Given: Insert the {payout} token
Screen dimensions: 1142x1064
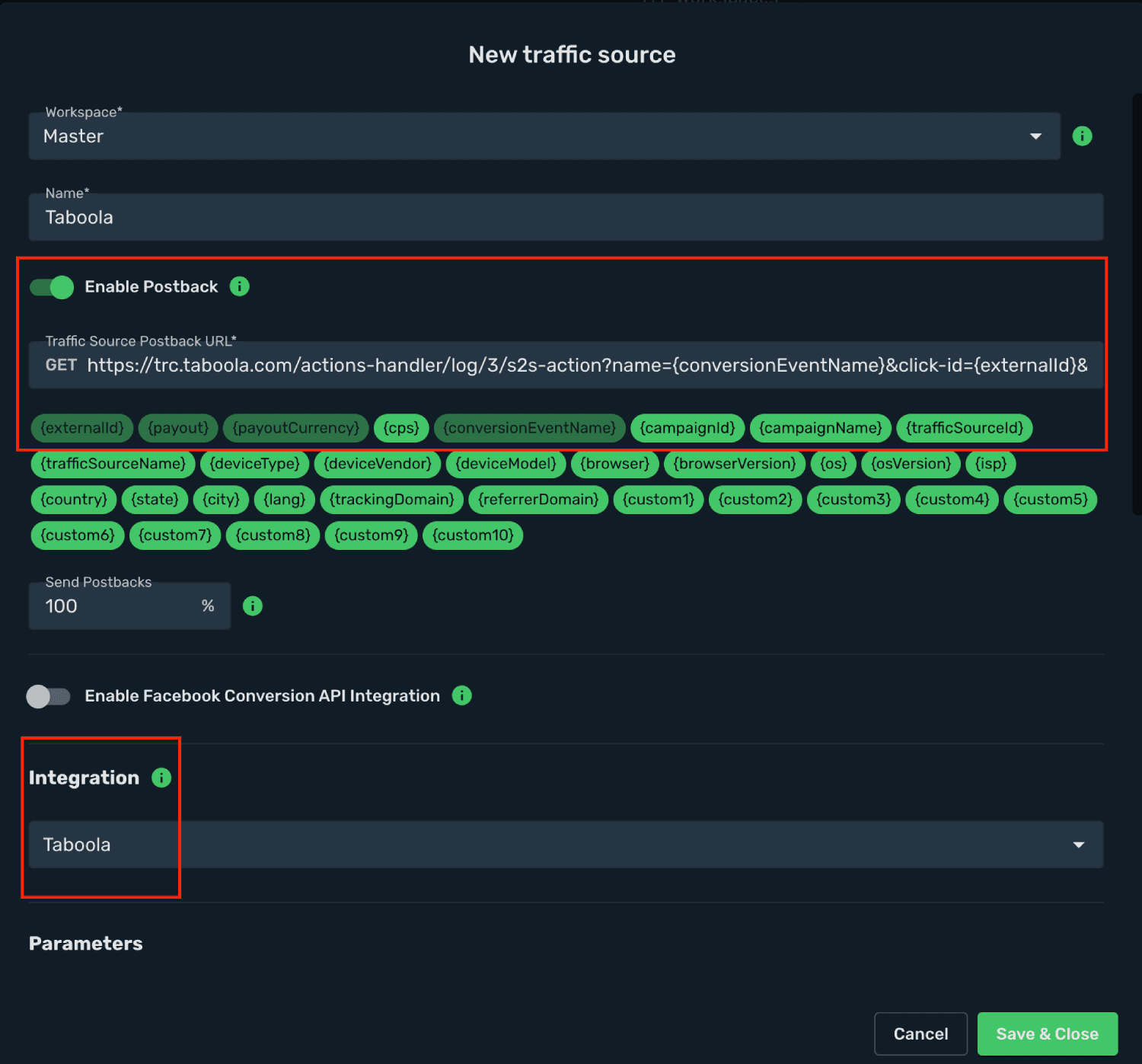Looking at the screenshot, I should click(x=178, y=428).
